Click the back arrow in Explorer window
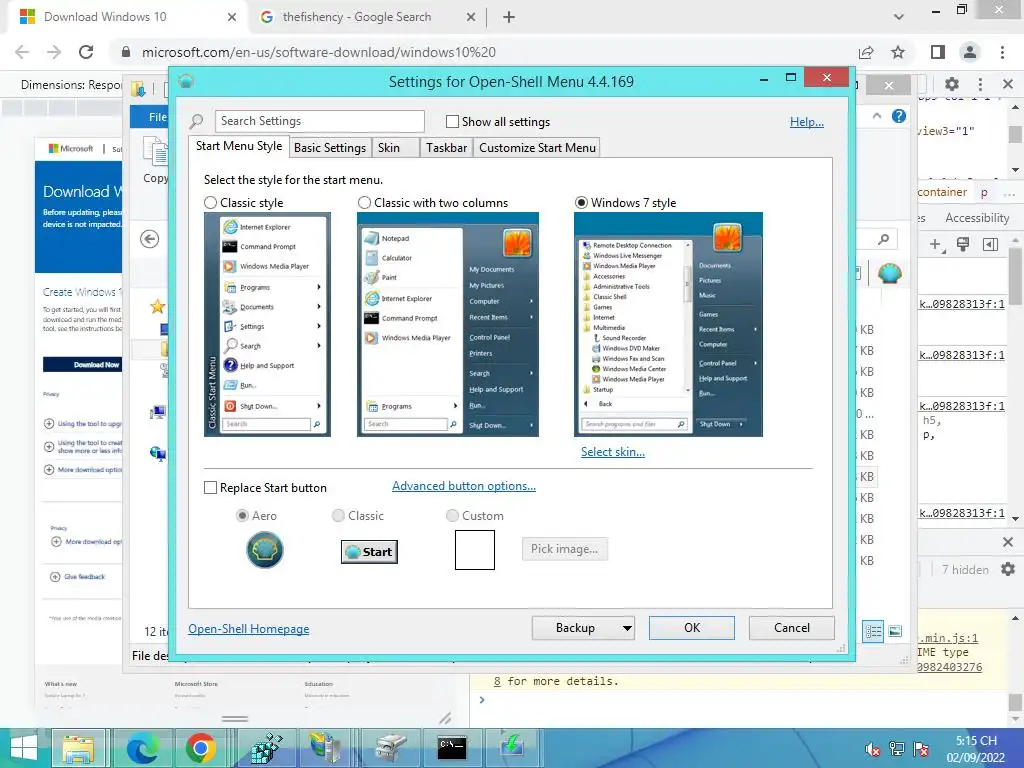Image resolution: width=1024 pixels, height=768 pixels. [150, 239]
